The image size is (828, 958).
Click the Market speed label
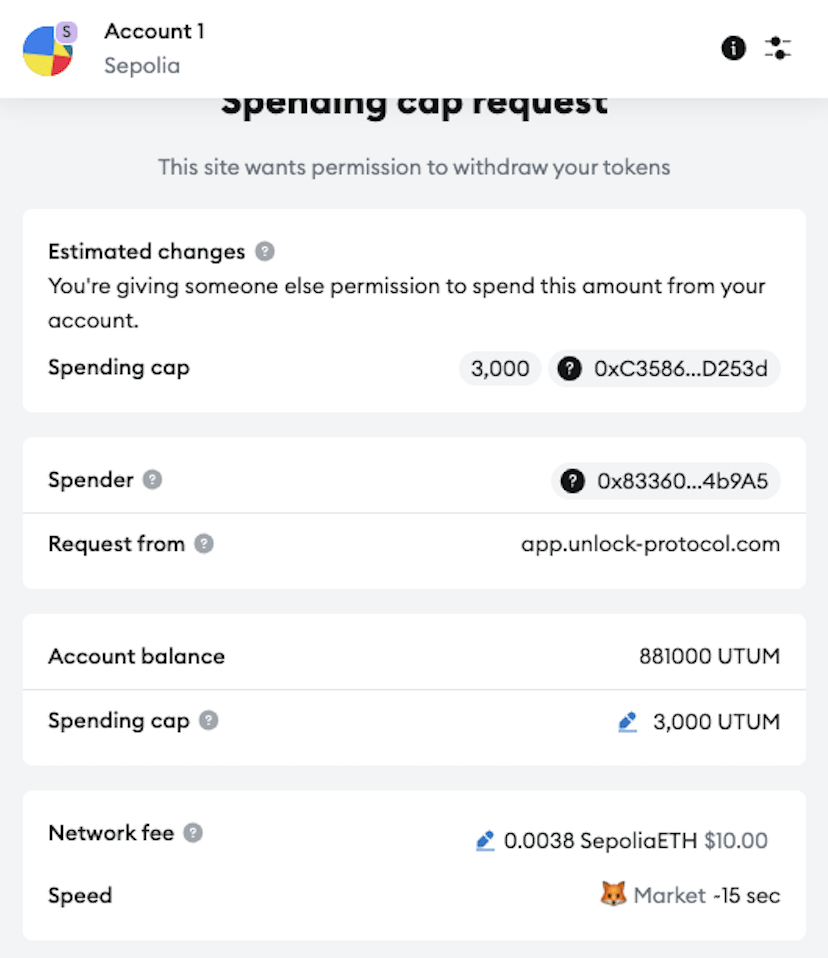click(x=669, y=895)
